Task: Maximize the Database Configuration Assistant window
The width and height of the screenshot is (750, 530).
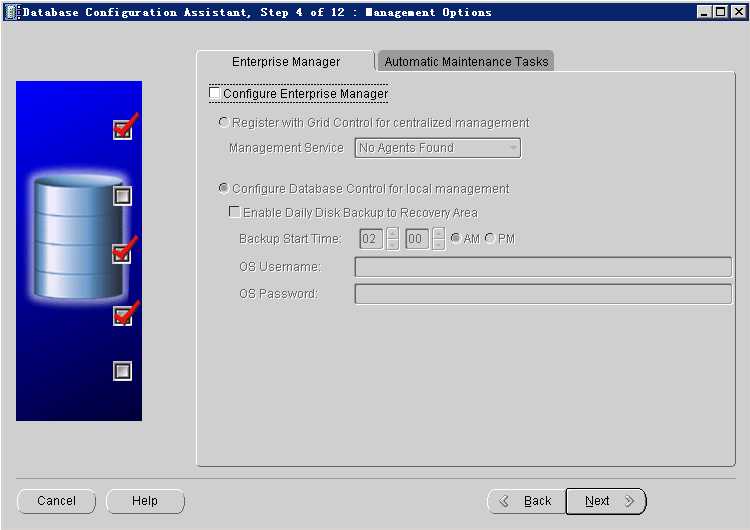Action: (720, 11)
